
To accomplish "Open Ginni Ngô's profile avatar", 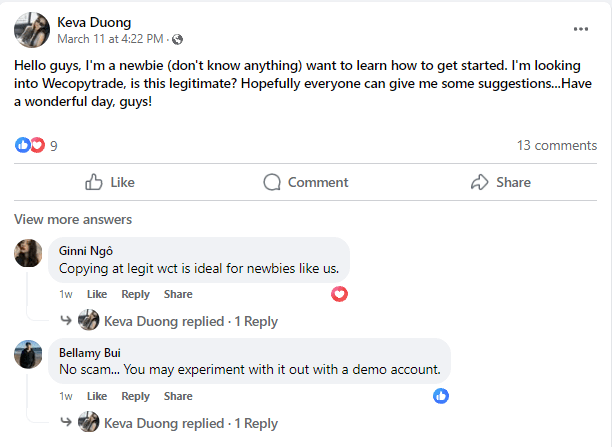I will point(28,253).
